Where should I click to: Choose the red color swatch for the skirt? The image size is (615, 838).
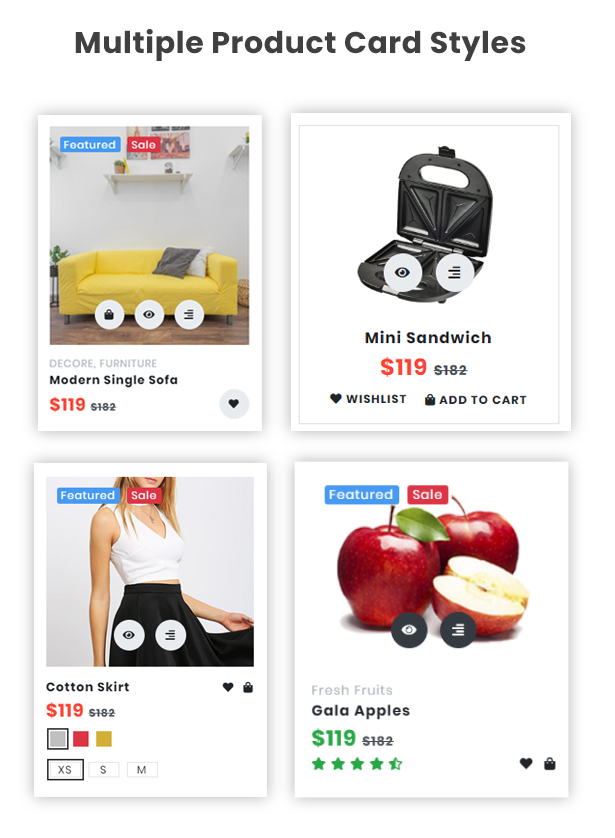point(81,739)
